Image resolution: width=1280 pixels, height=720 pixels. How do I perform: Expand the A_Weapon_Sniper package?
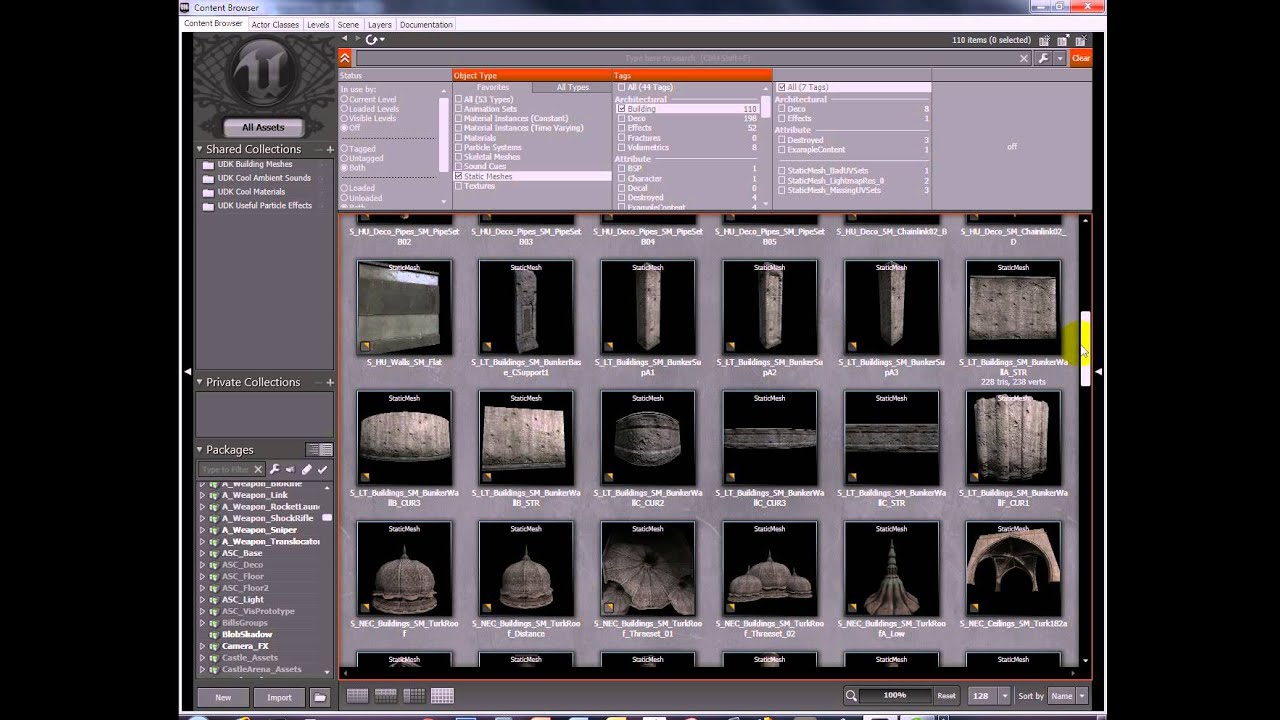click(202, 530)
